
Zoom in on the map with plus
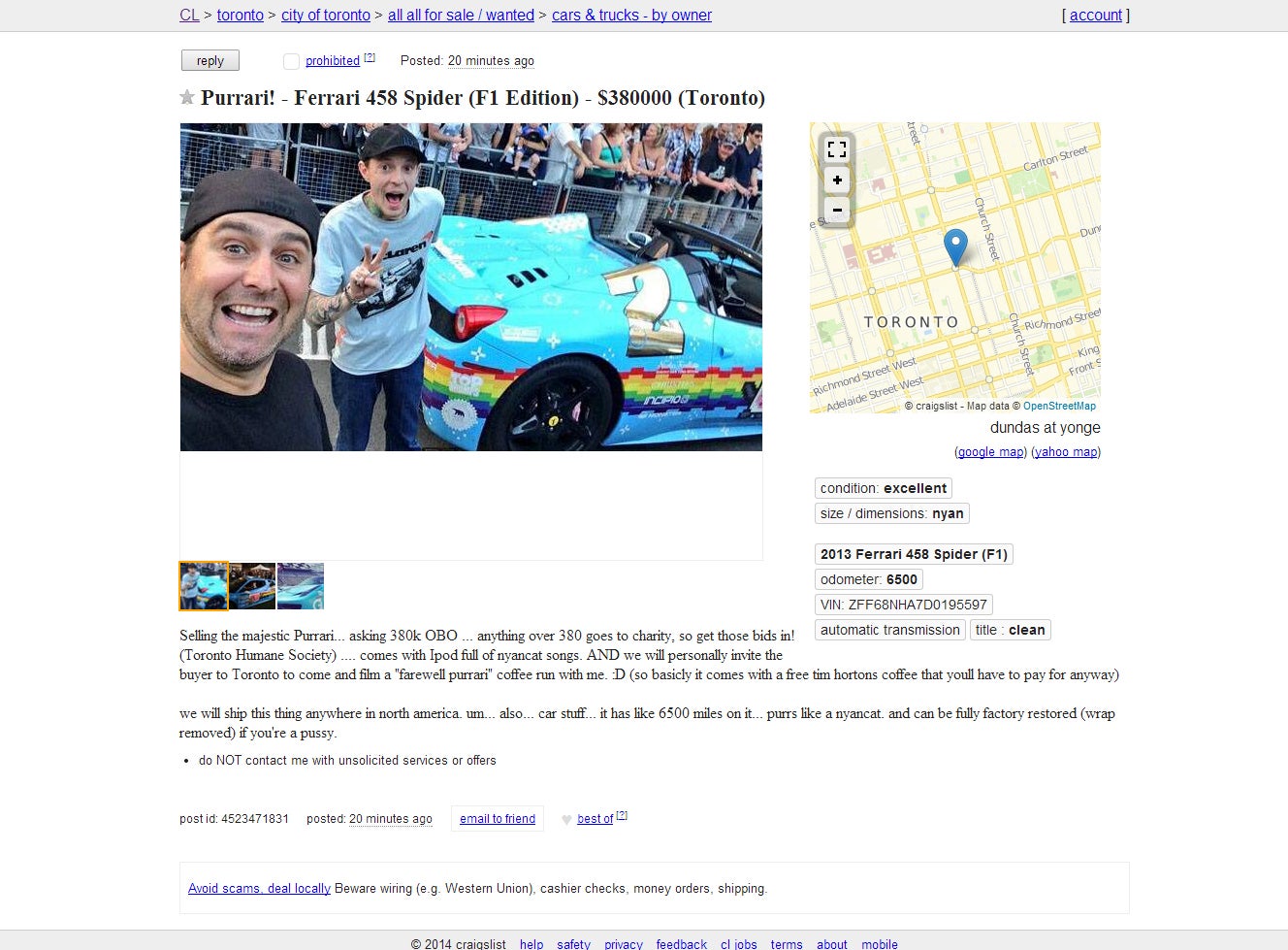pos(837,180)
